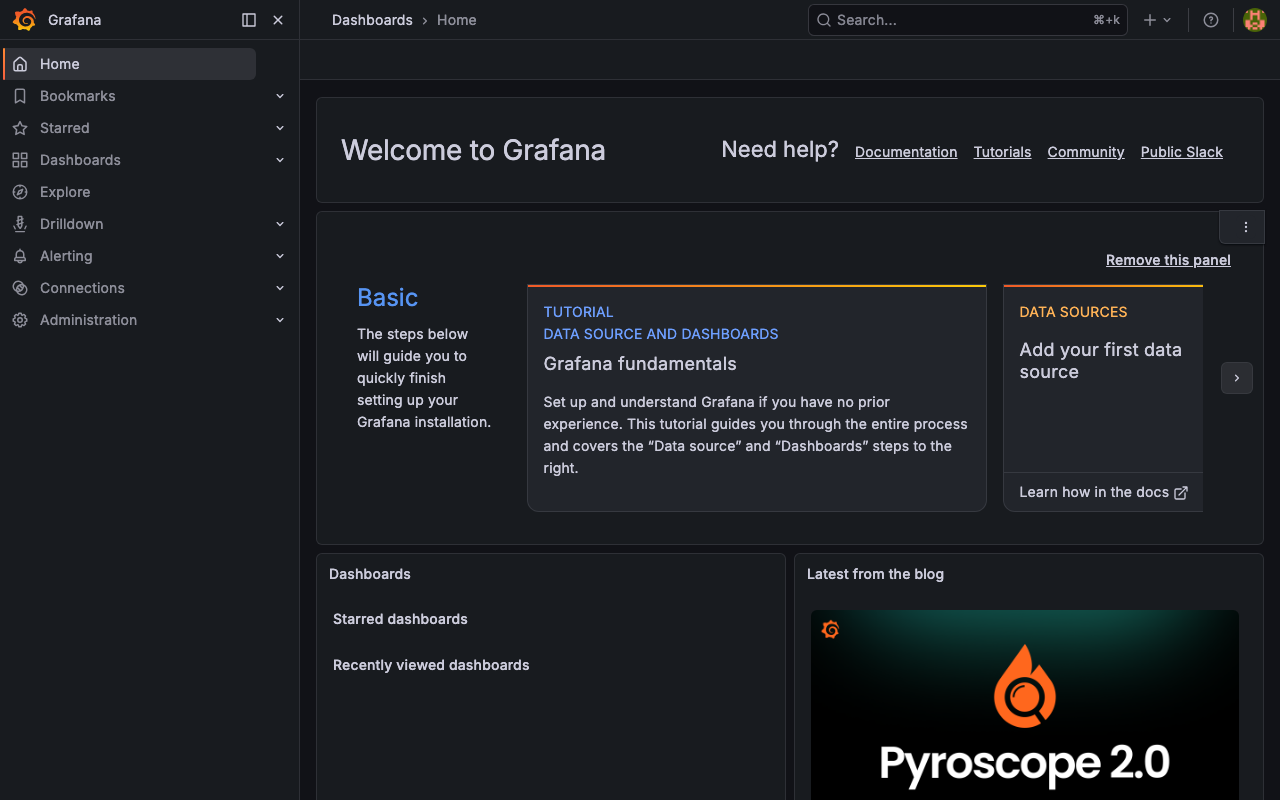Click the Home breadcrumb
Viewport: 1280px width, 800px height.
click(x=456, y=20)
